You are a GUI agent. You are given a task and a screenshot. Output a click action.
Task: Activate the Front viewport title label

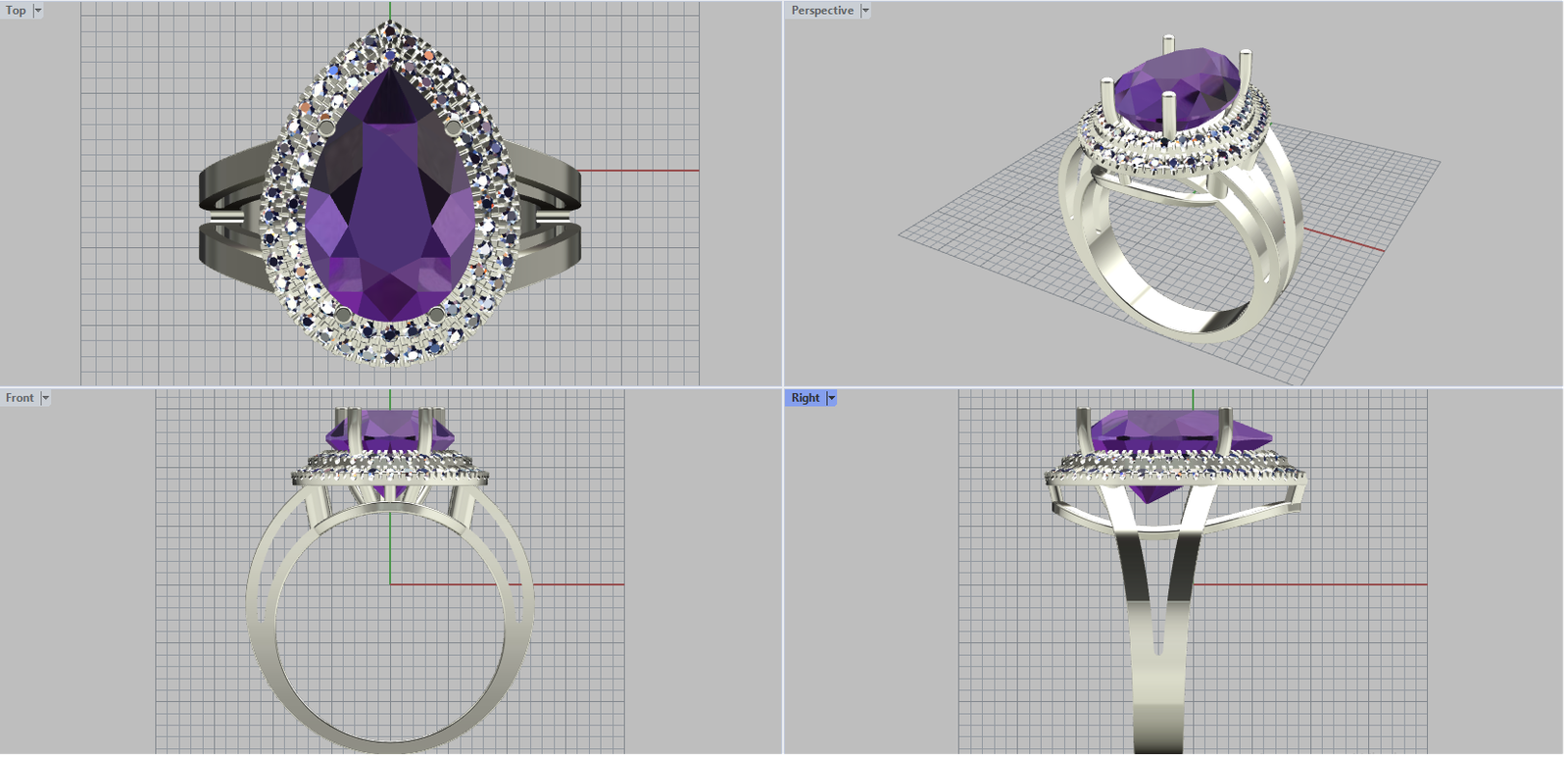20,398
